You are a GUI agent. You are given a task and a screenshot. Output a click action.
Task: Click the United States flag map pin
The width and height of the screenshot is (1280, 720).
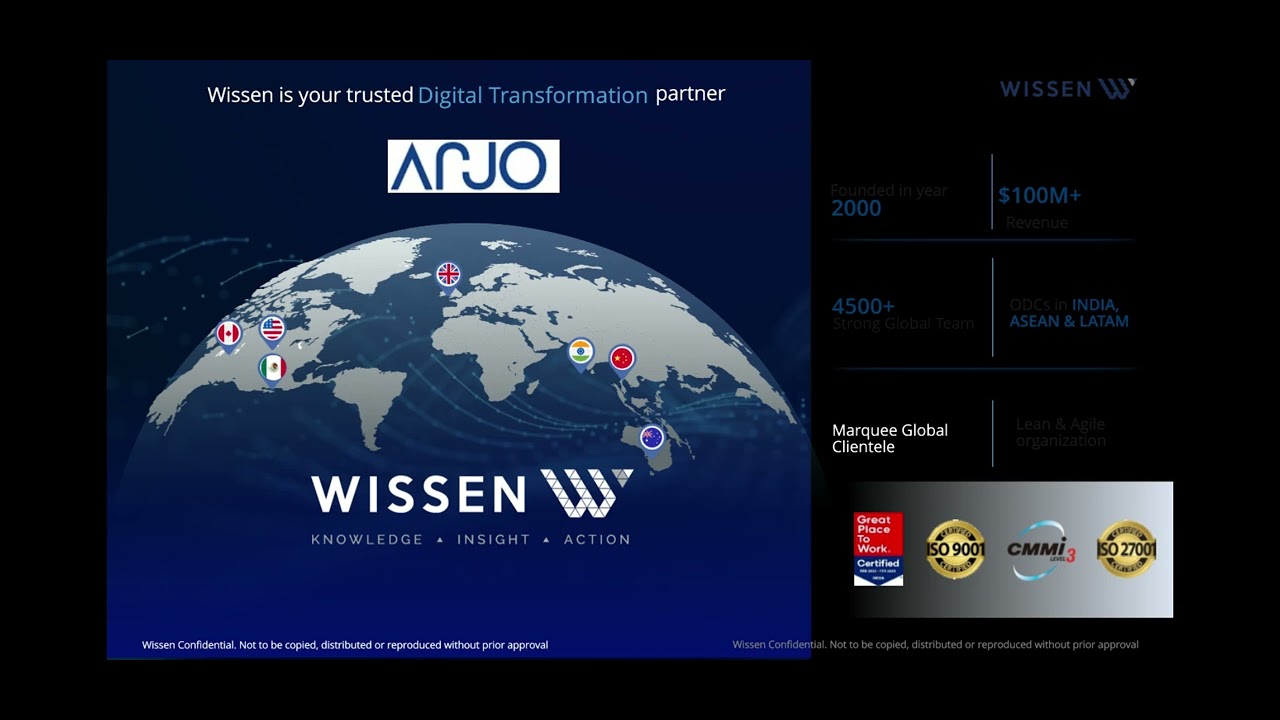tap(272, 331)
